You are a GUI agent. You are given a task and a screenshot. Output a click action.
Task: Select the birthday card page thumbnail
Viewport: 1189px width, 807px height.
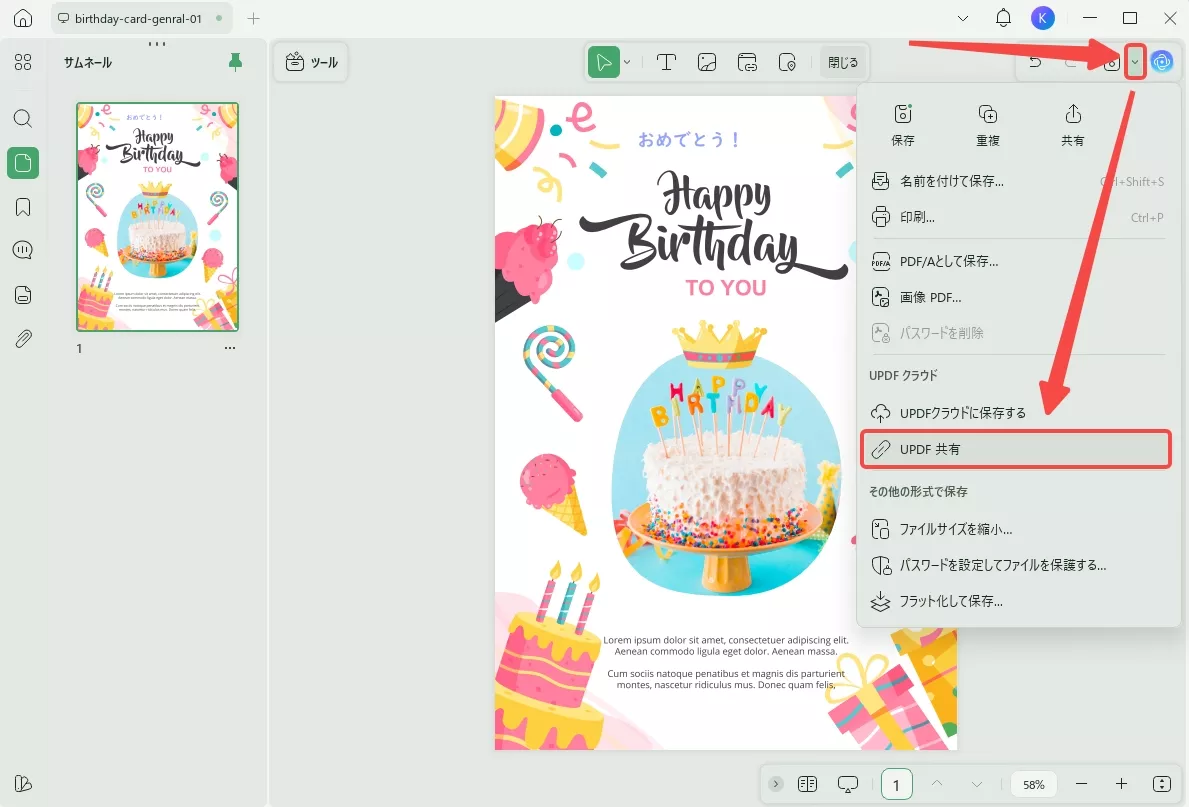pos(157,216)
